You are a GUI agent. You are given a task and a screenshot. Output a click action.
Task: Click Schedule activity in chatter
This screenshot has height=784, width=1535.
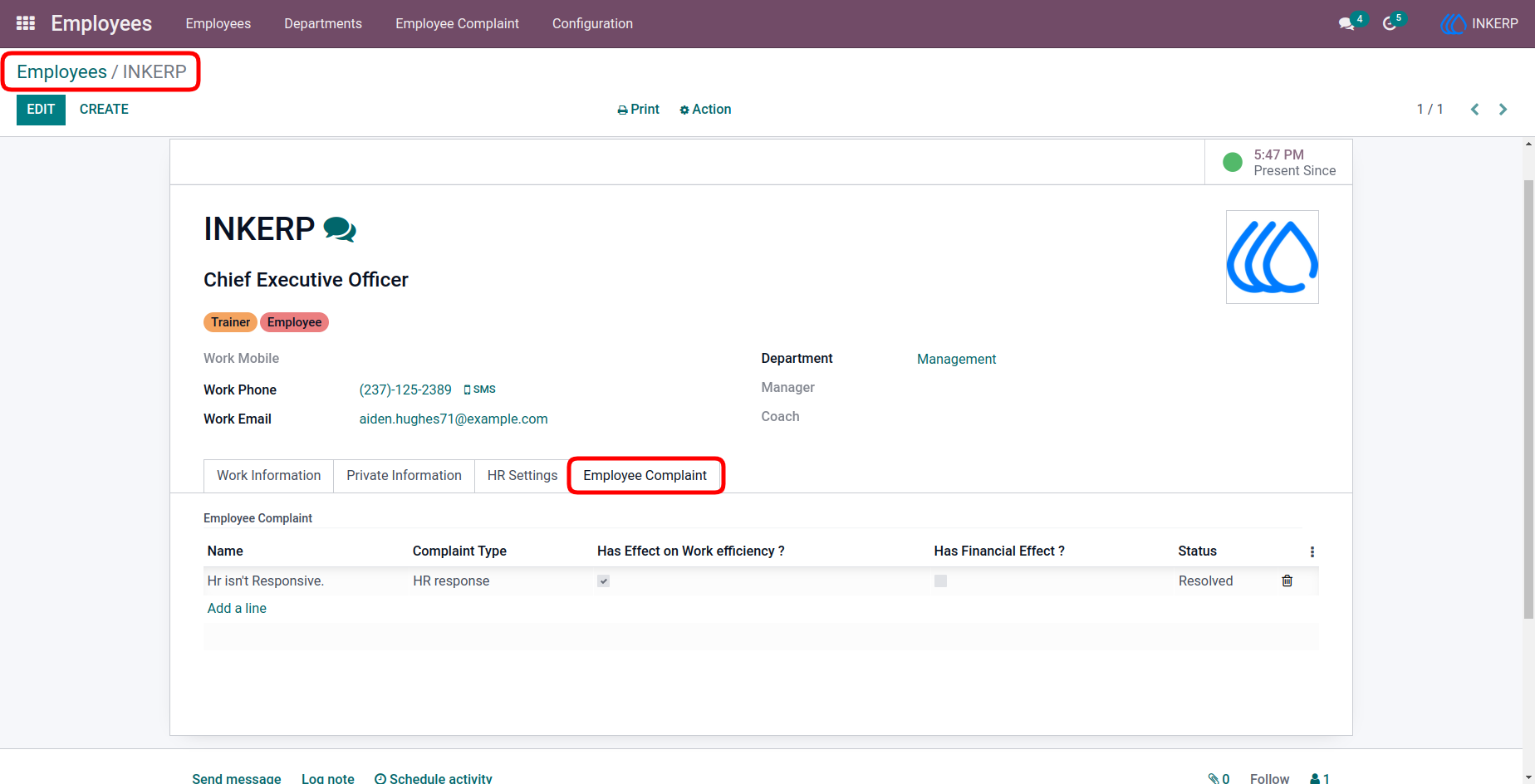[x=434, y=778]
